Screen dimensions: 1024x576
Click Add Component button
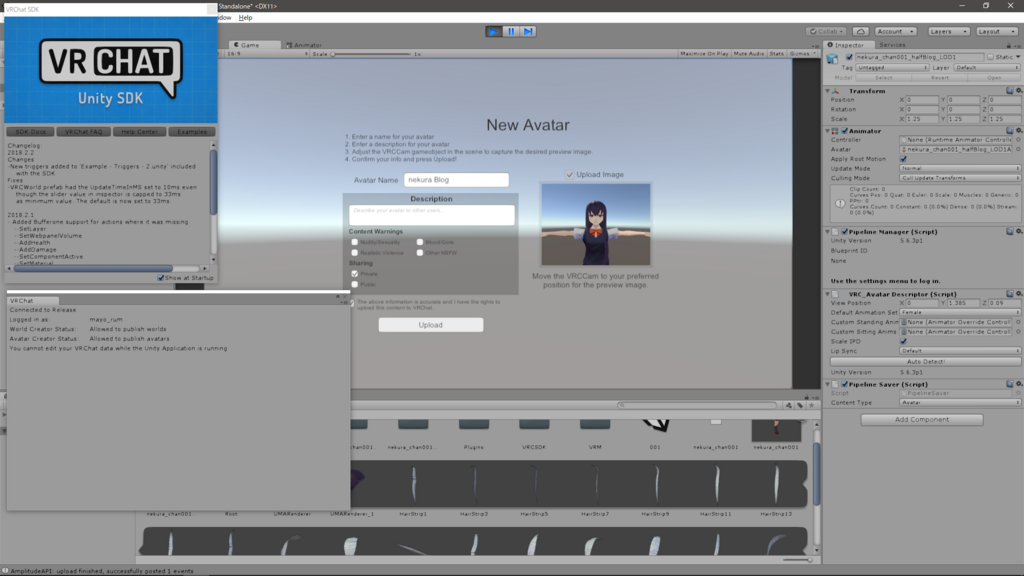(922, 419)
